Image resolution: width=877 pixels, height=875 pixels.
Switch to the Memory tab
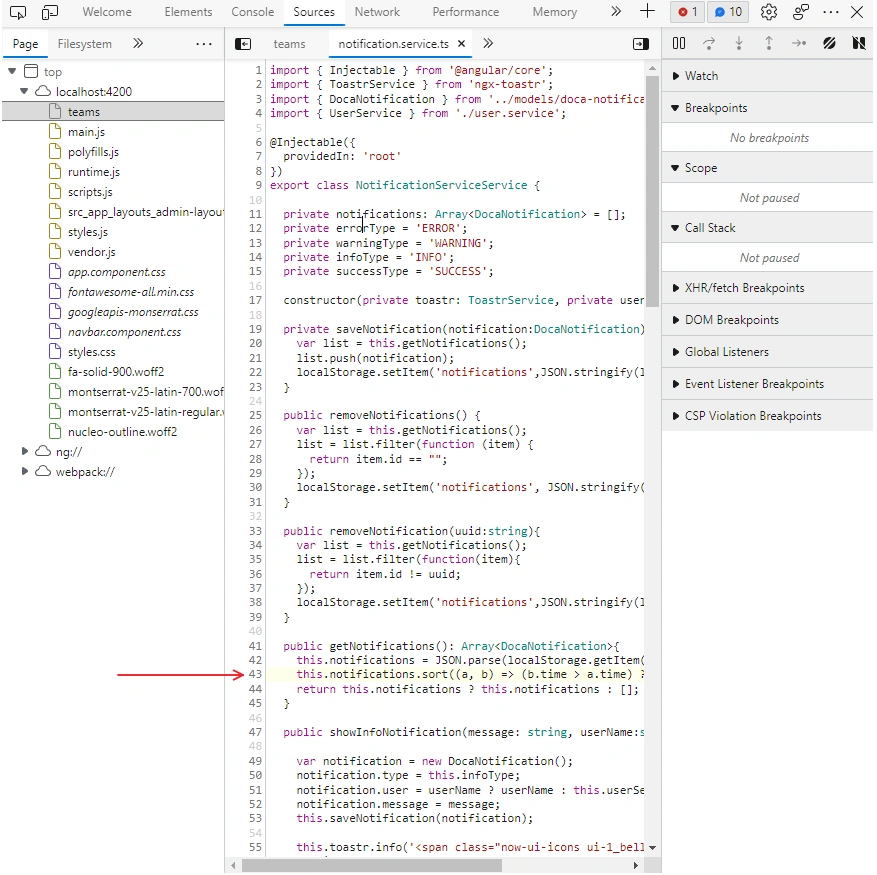pyautogui.click(x=554, y=12)
